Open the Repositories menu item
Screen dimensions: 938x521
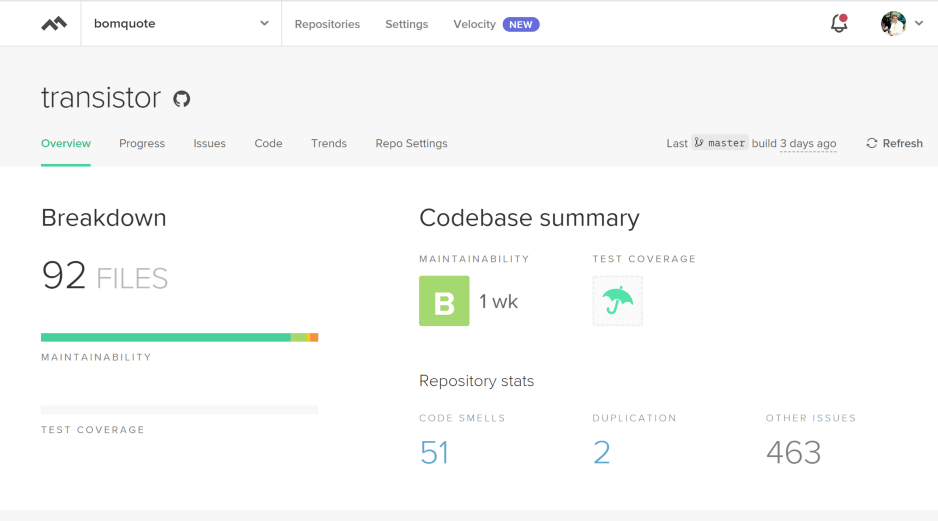pyautogui.click(x=327, y=25)
